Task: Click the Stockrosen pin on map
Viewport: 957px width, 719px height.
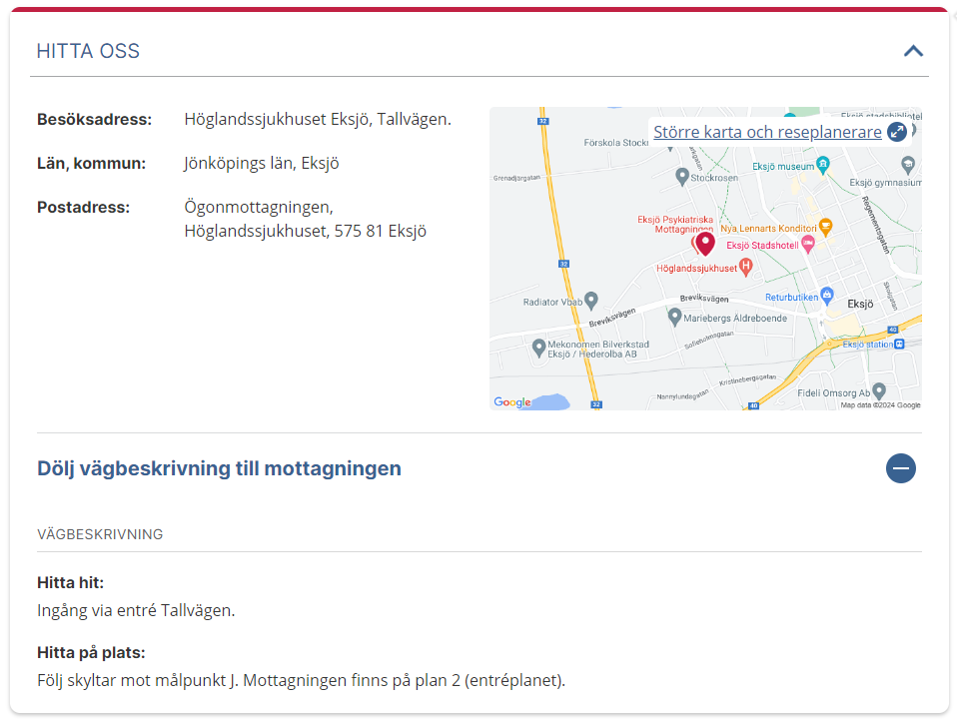Action: [x=682, y=177]
